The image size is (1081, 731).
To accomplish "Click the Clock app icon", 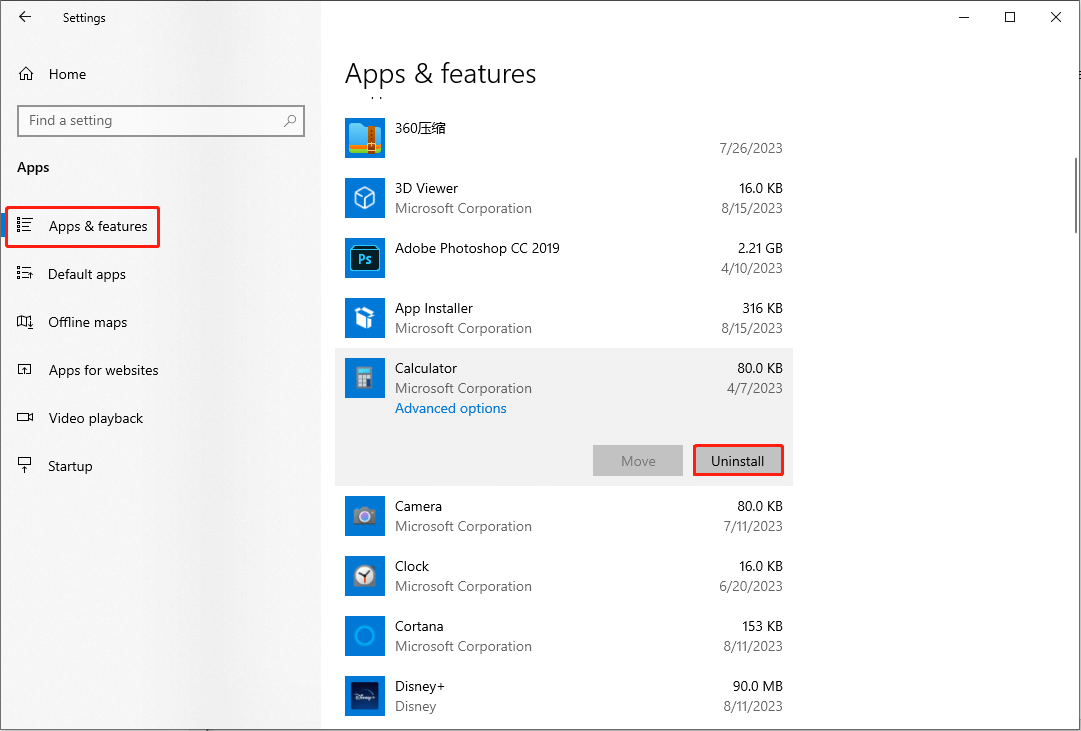I will click(x=365, y=576).
